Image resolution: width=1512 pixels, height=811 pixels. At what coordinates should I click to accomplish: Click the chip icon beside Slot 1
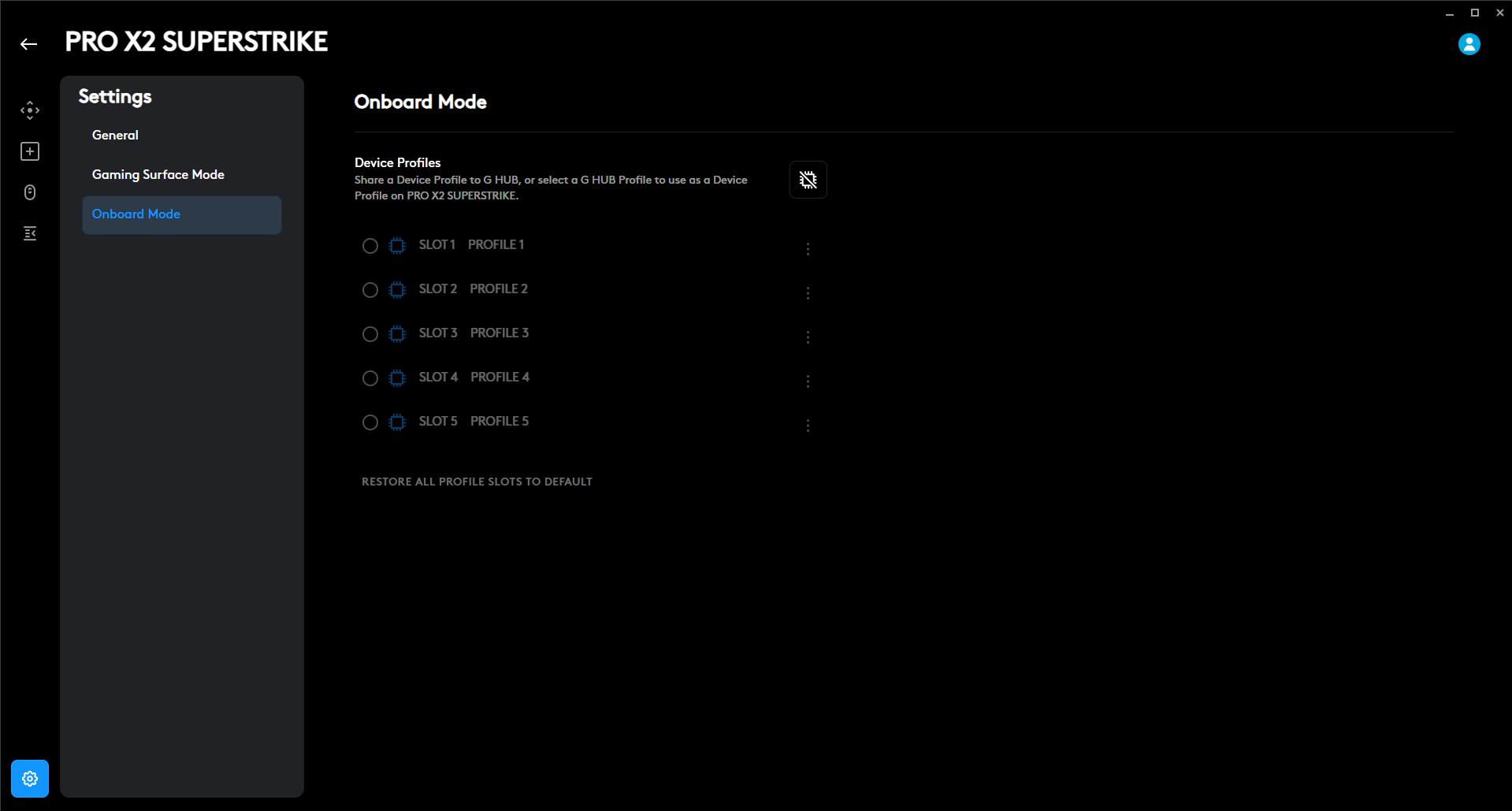click(x=397, y=246)
